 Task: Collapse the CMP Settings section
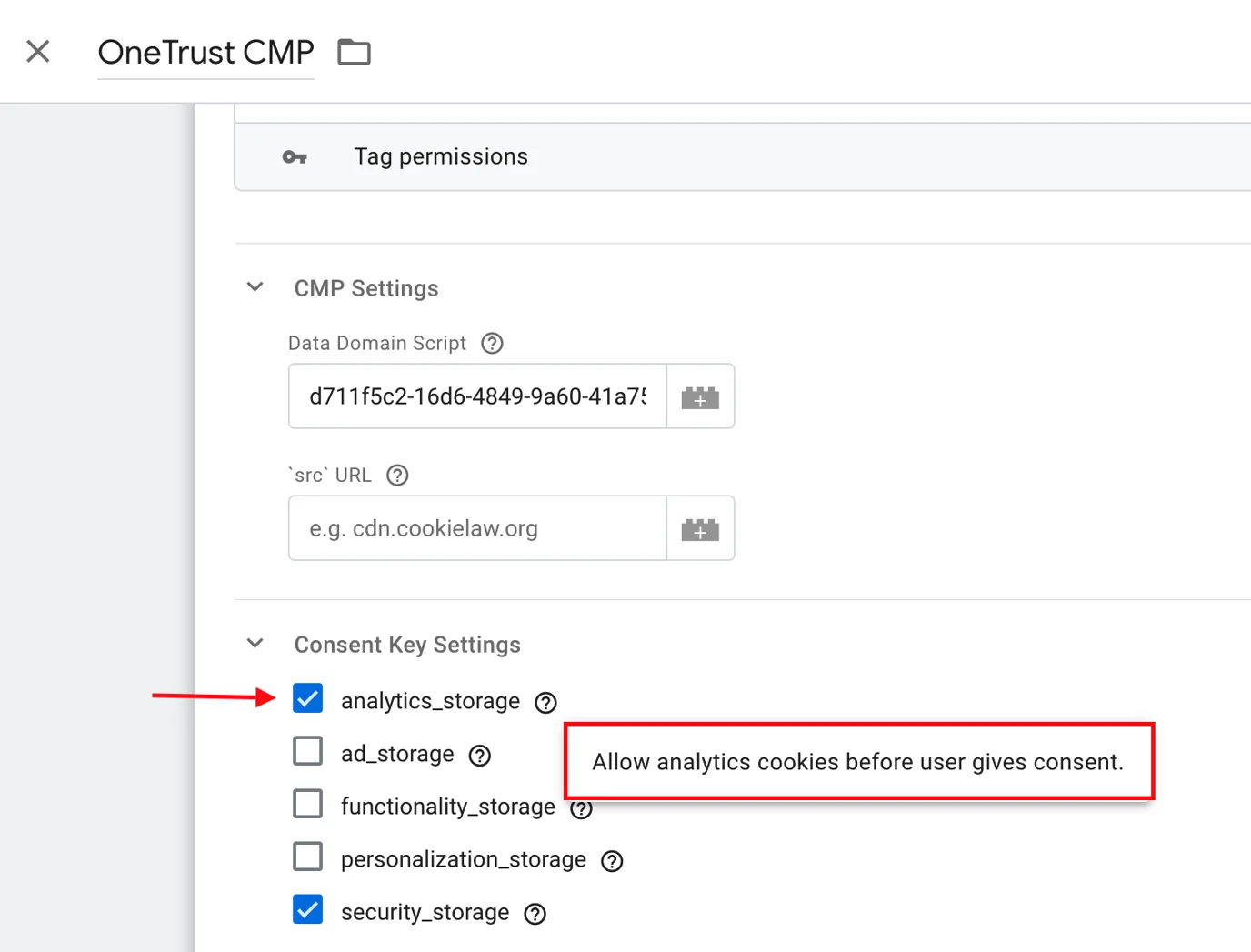pos(255,286)
